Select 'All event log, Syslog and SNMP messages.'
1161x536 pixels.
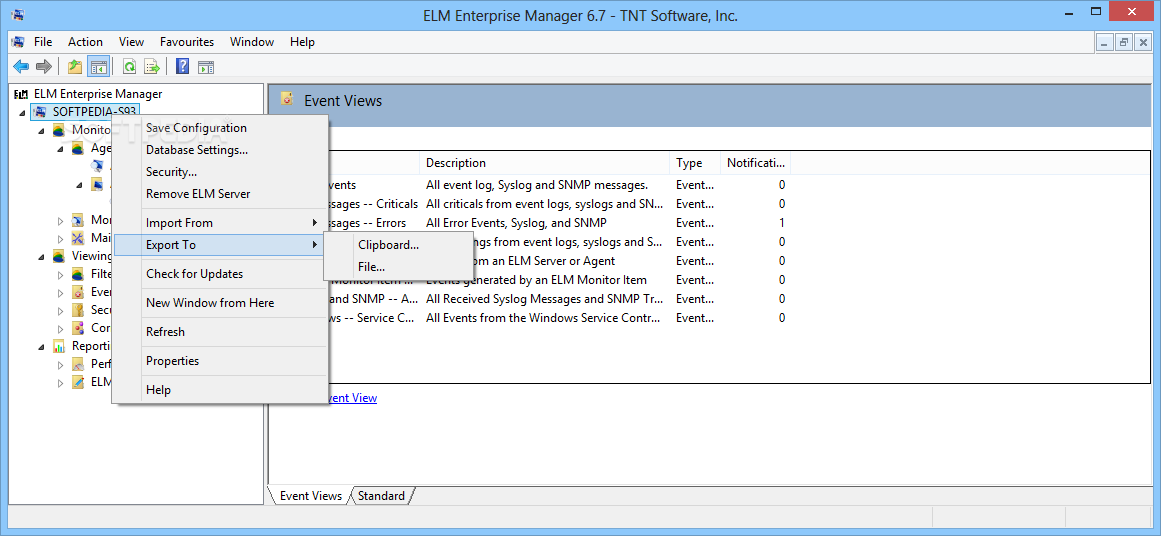click(x=537, y=185)
